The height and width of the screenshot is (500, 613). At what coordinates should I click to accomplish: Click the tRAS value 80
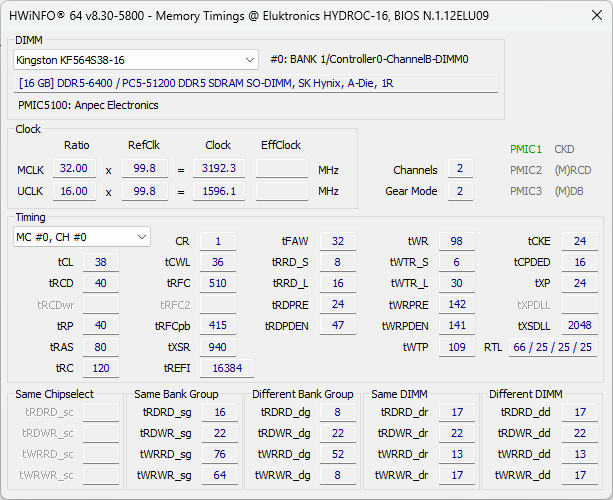pyautogui.click(x=101, y=347)
